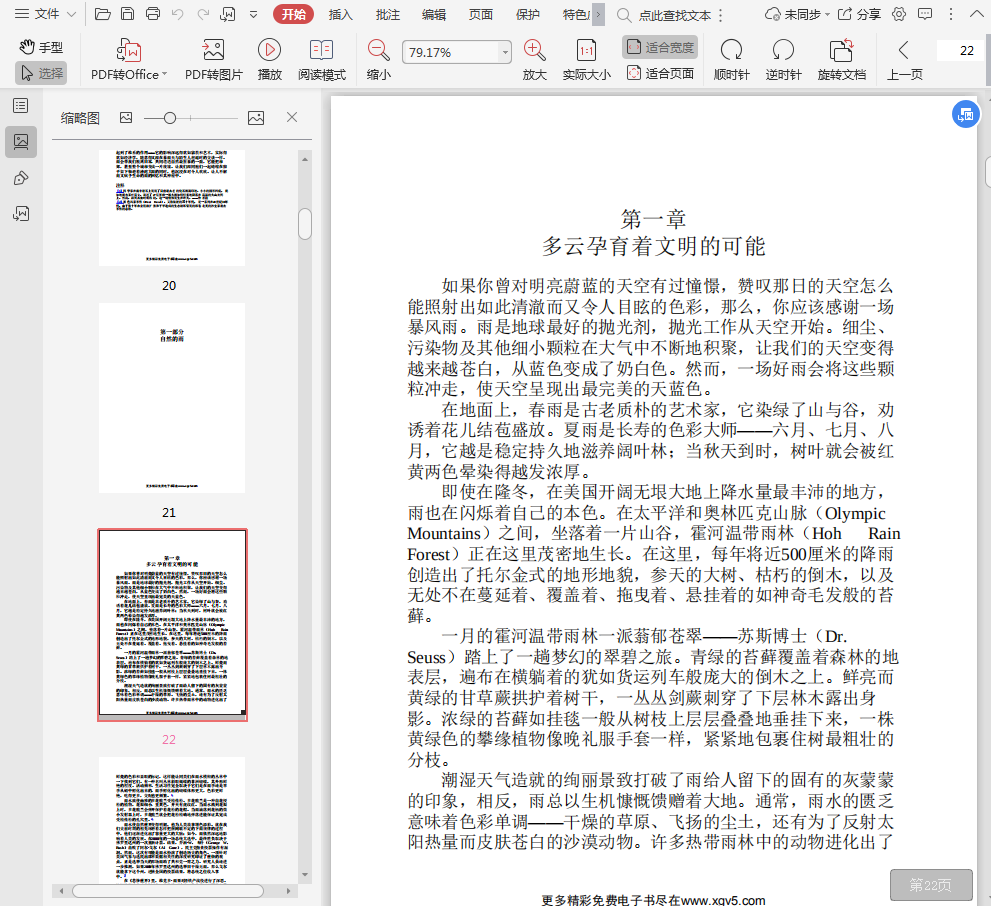Switch to the 插入 tab

(x=340, y=15)
